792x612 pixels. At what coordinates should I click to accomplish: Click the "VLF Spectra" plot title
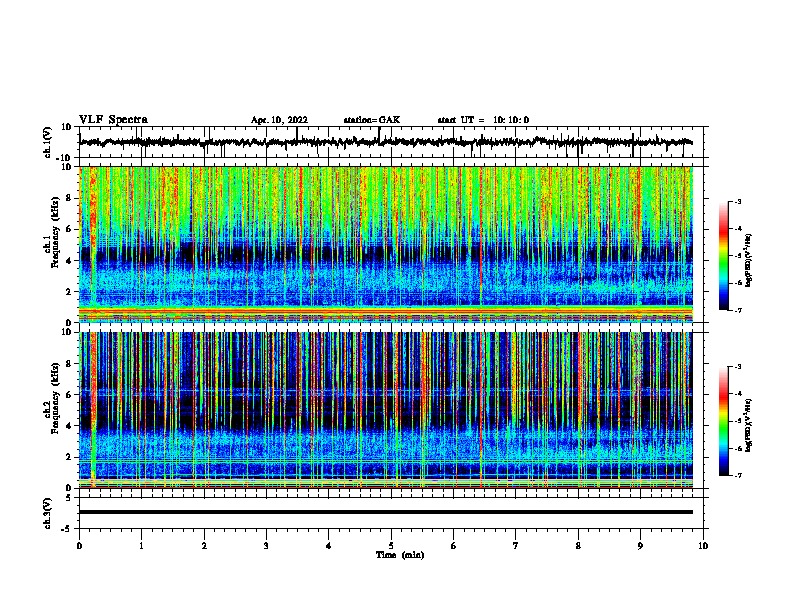(x=113, y=120)
